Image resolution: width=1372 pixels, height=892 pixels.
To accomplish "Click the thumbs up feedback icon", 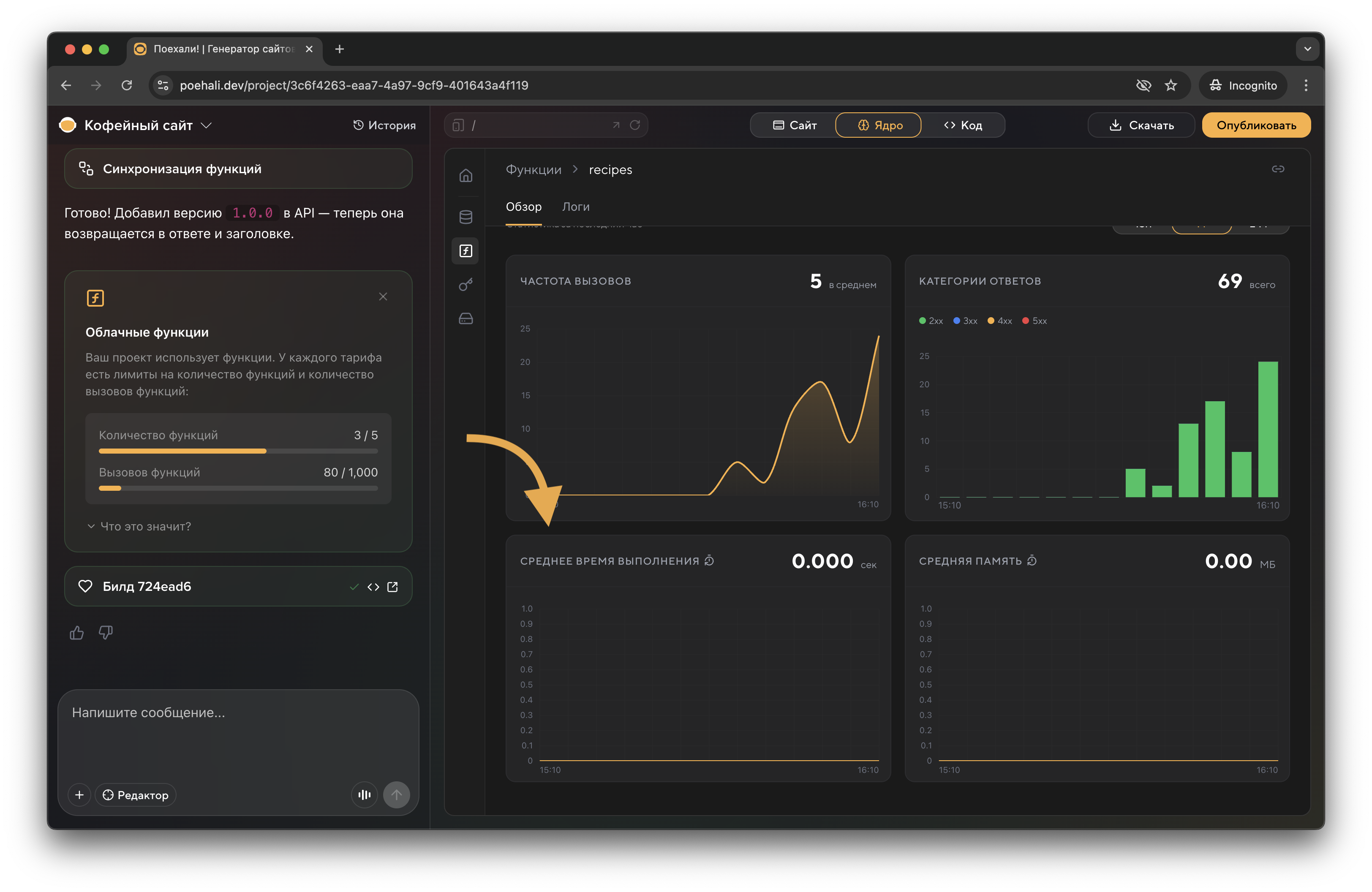I will pyautogui.click(x=77, y=633).
